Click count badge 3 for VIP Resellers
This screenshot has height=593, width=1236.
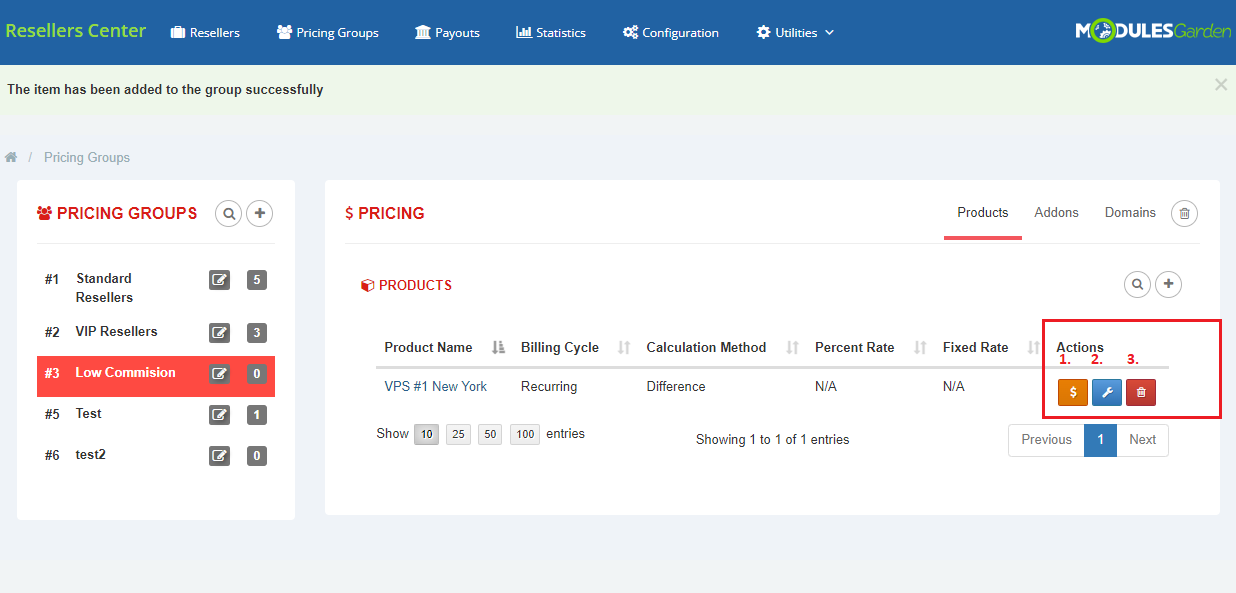pyautogui.click(x=257, y=333)
